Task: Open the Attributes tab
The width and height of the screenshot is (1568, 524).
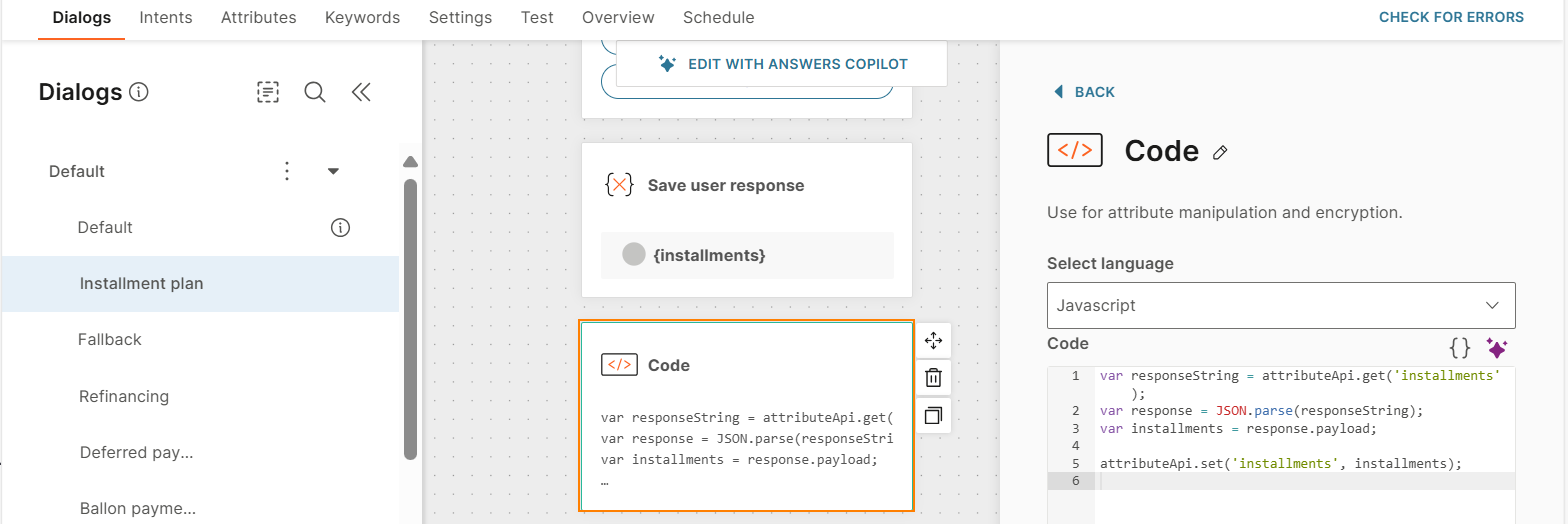Action: [x=258, y=18]
